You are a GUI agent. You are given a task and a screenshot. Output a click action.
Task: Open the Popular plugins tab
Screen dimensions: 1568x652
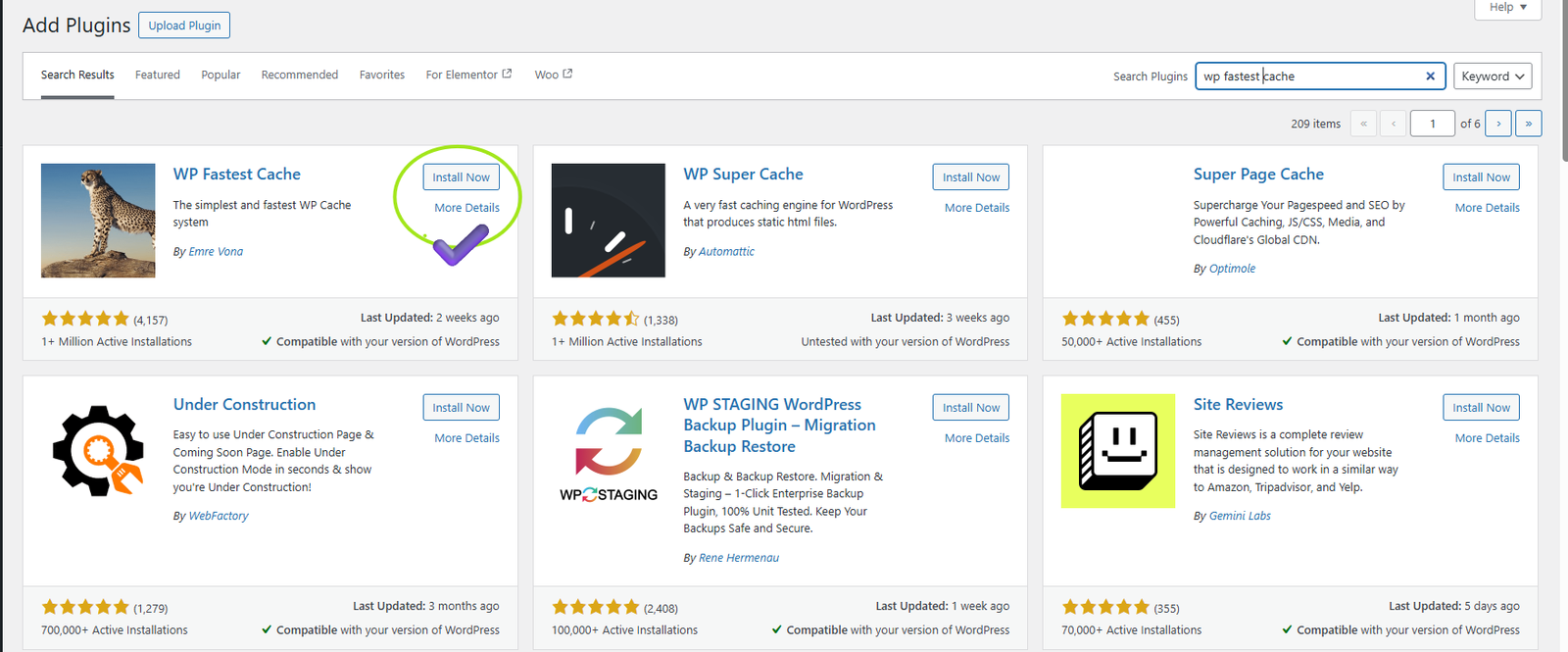pyautogui.click(x=220, y=75)
